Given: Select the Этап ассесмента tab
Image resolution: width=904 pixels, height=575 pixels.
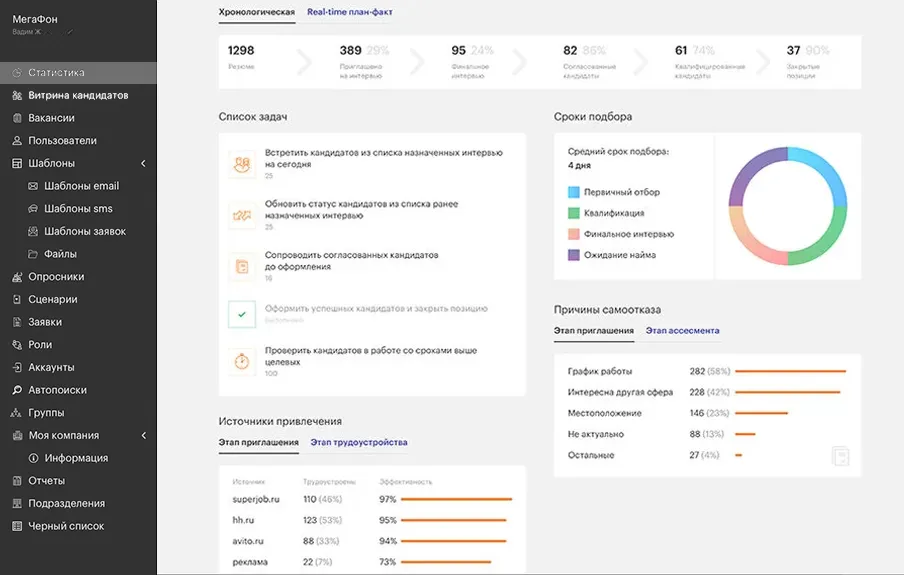Looking at the screenshot, I should [682, 330].
